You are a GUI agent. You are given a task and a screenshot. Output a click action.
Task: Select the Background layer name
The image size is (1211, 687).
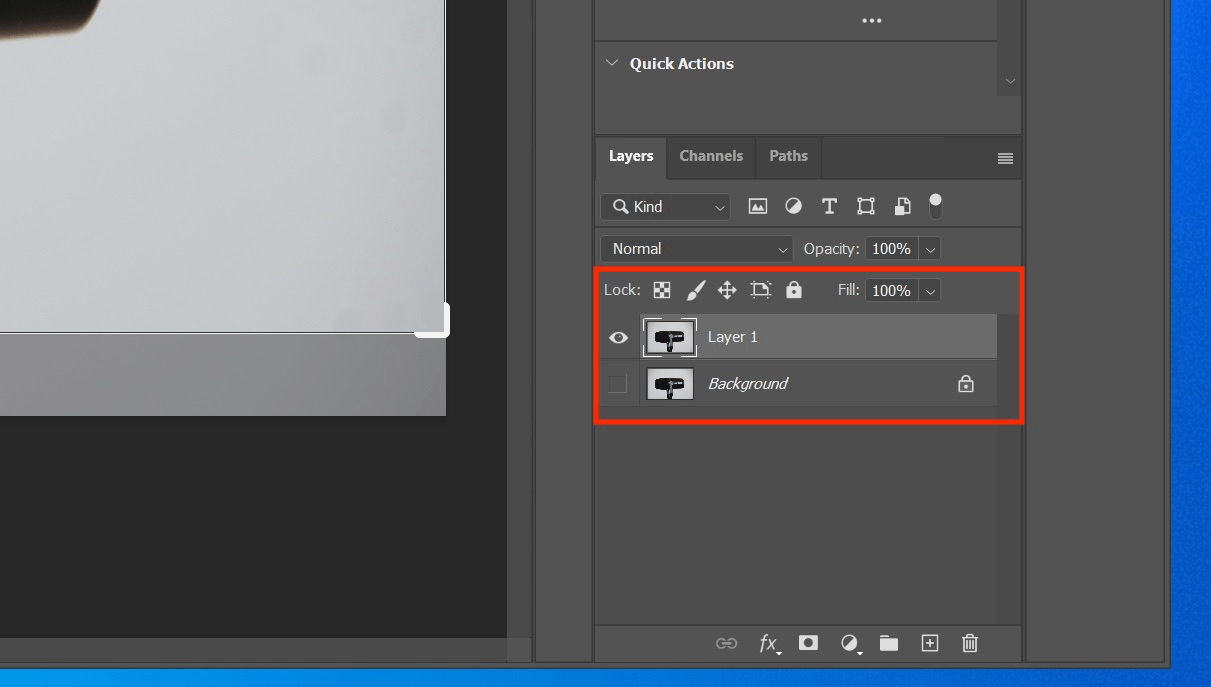point(748,383)
